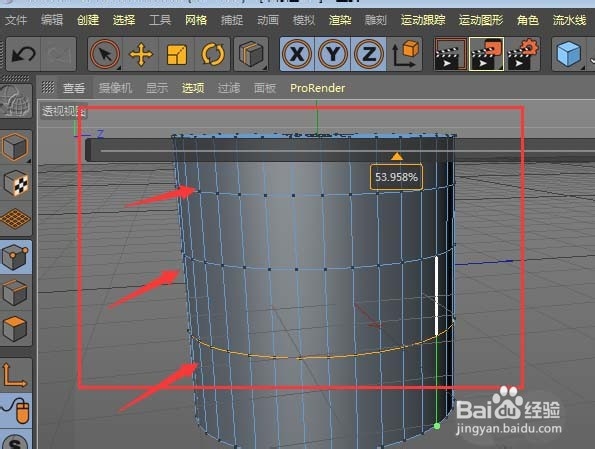Open the ProRender viewport menu
This screenshot has width=595, height=449.
click(x=318, y=88)
